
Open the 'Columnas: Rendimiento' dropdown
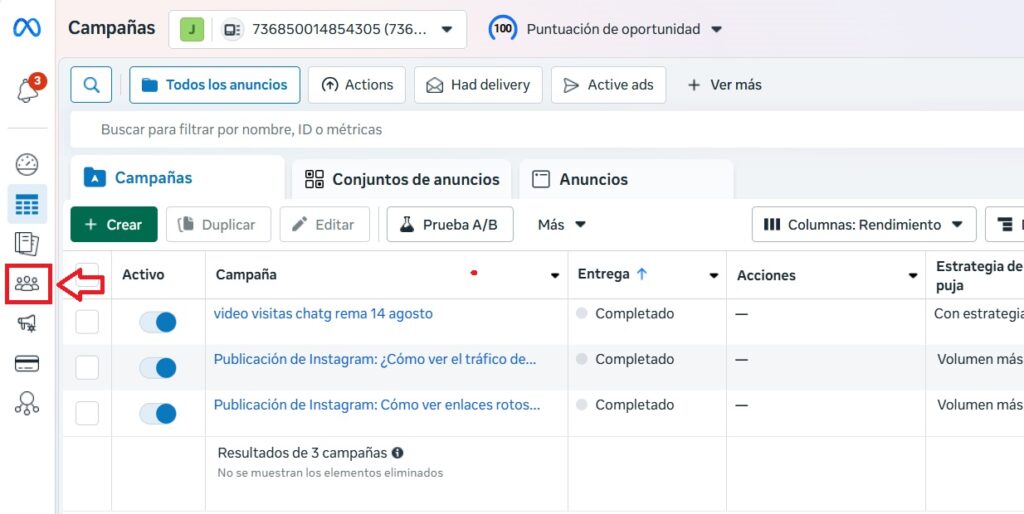coord(864,225)
